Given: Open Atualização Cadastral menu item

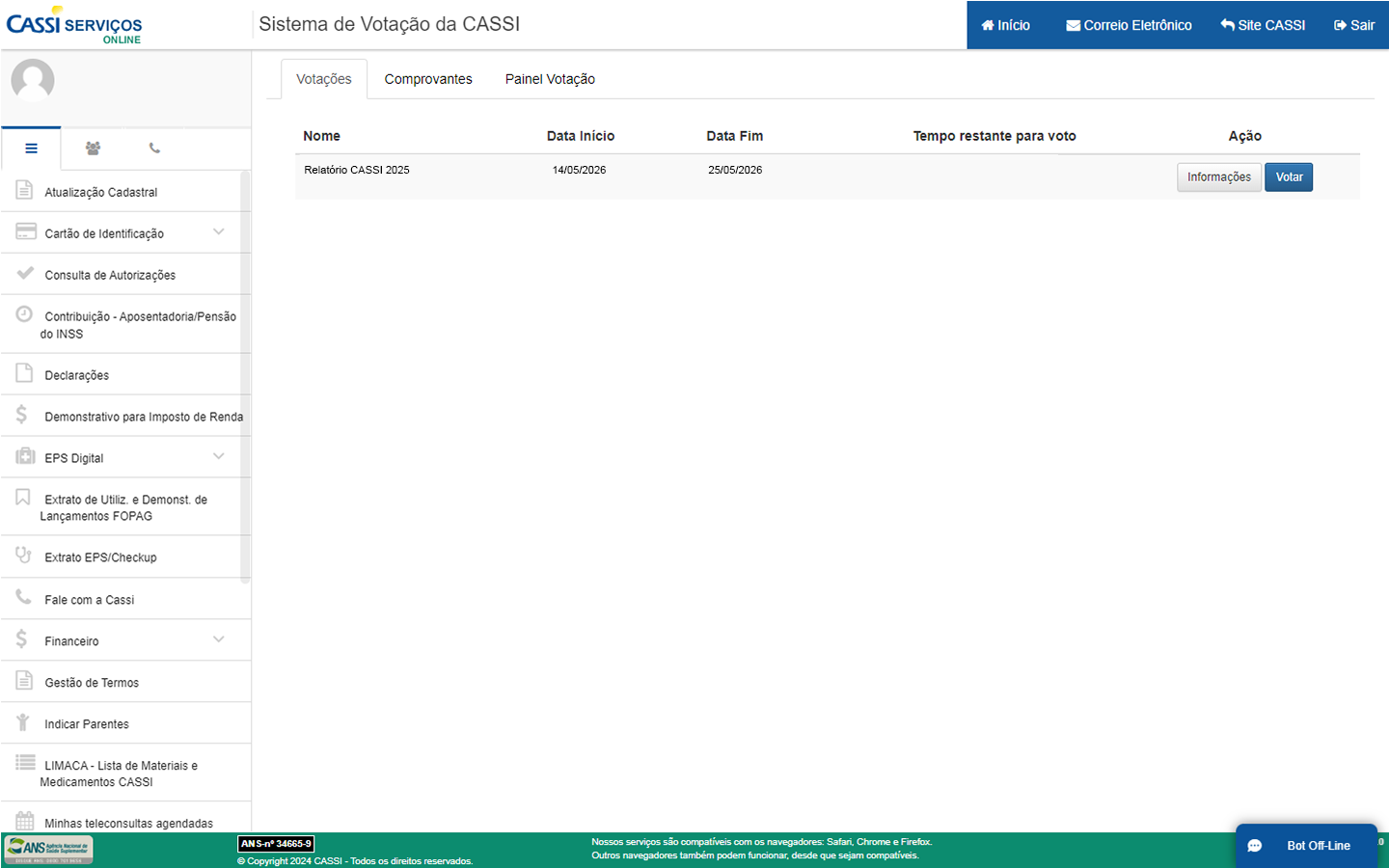Looking at the screenshot, I should point(126,191).
